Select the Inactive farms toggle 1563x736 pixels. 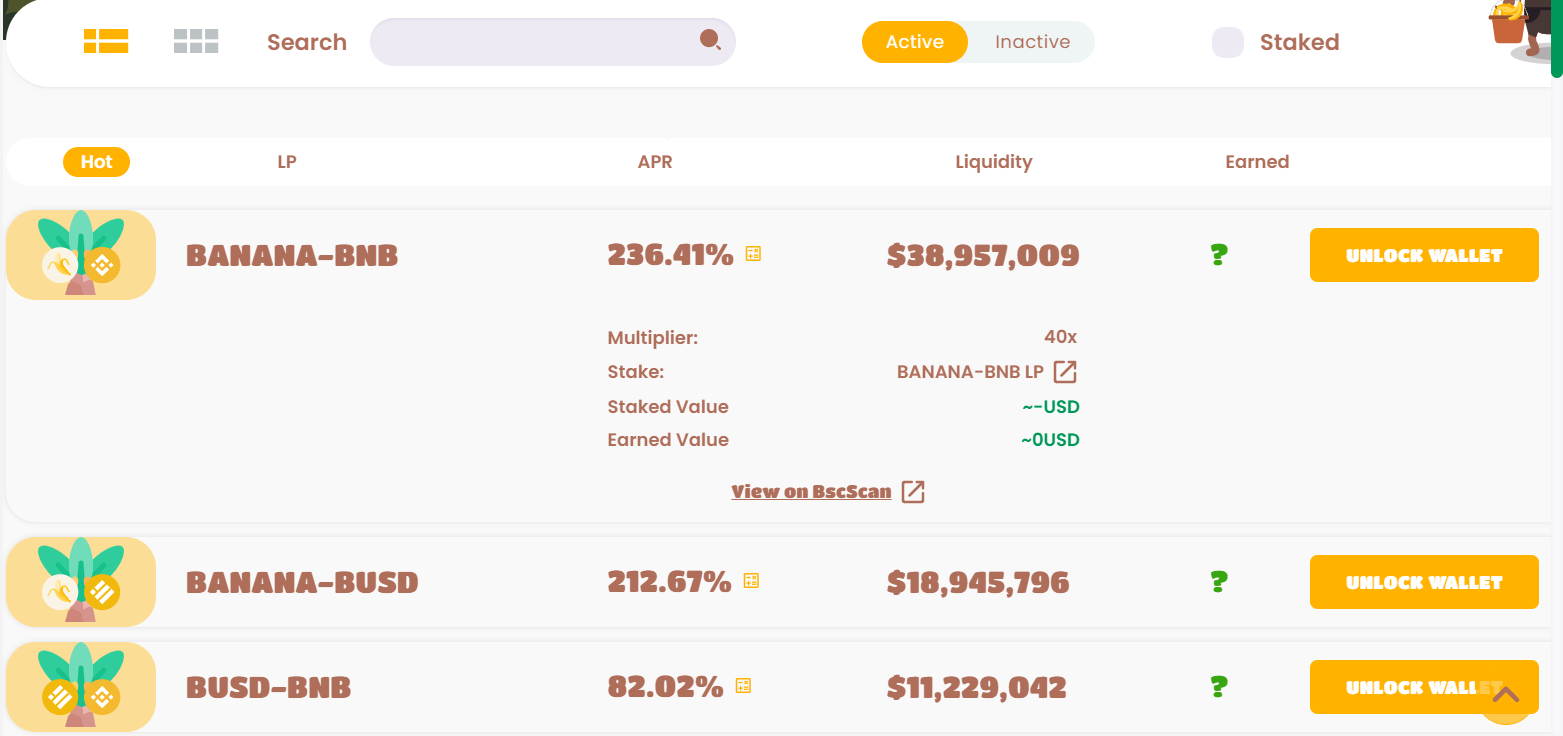1032,42
